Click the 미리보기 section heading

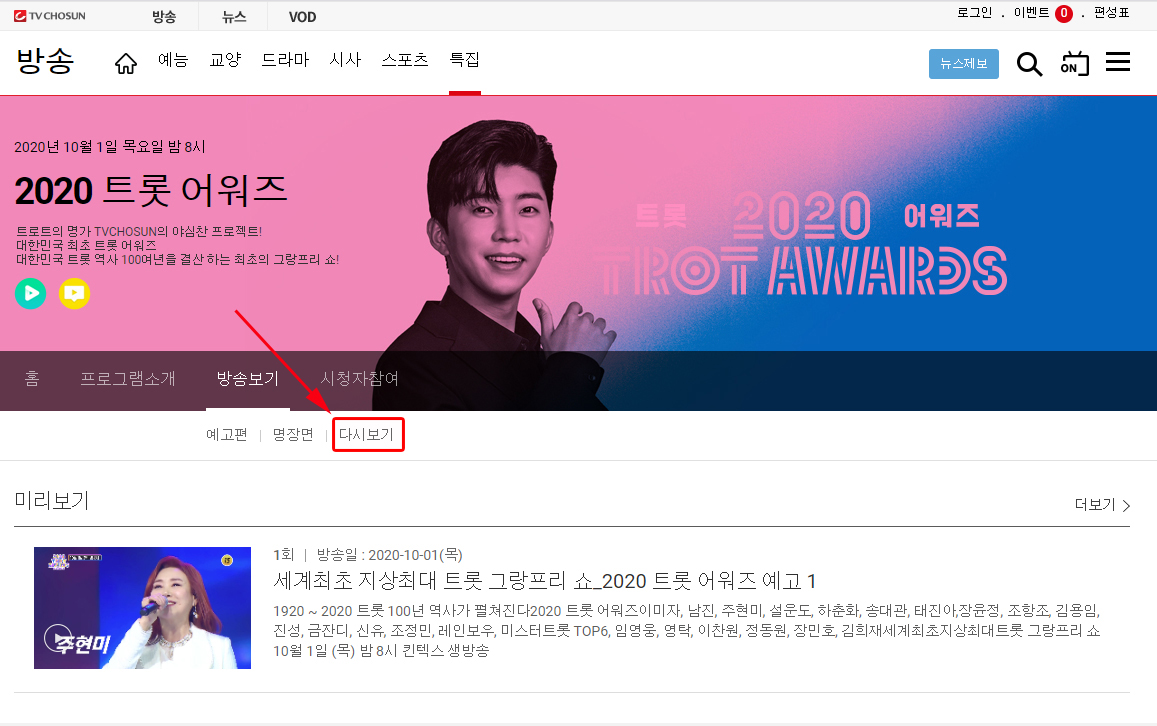point(52,500)
